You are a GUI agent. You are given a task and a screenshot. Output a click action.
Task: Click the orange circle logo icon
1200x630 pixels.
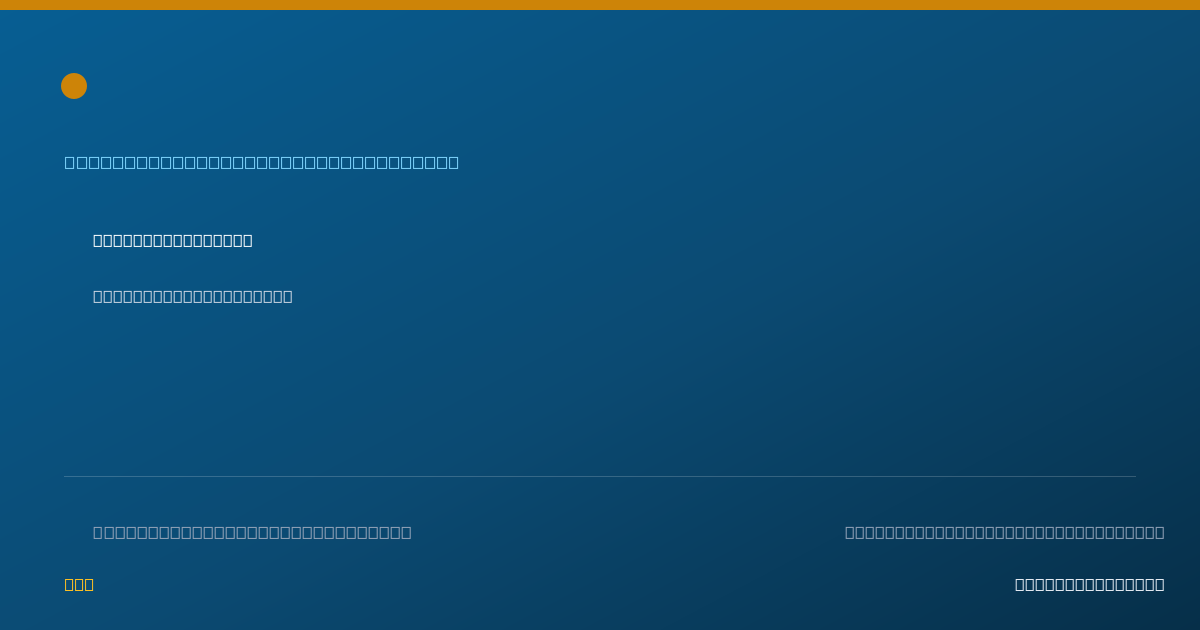click(74, 86)
